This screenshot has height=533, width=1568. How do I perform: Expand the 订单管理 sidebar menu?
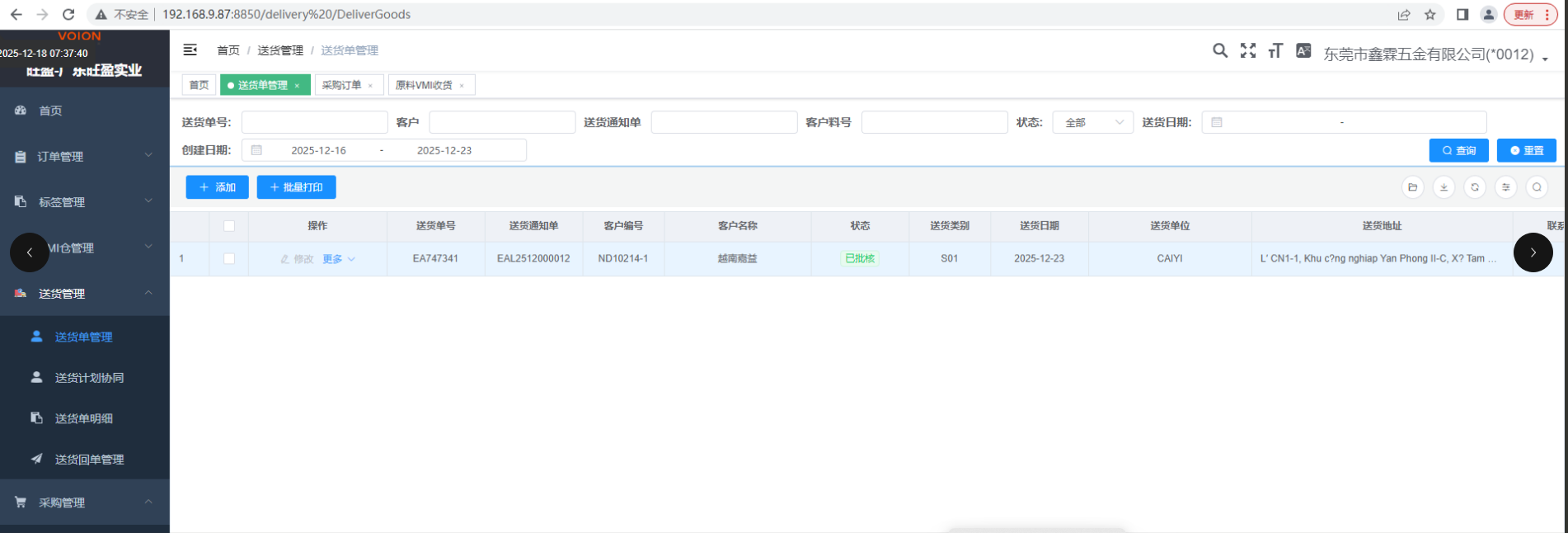coord(85,156)
